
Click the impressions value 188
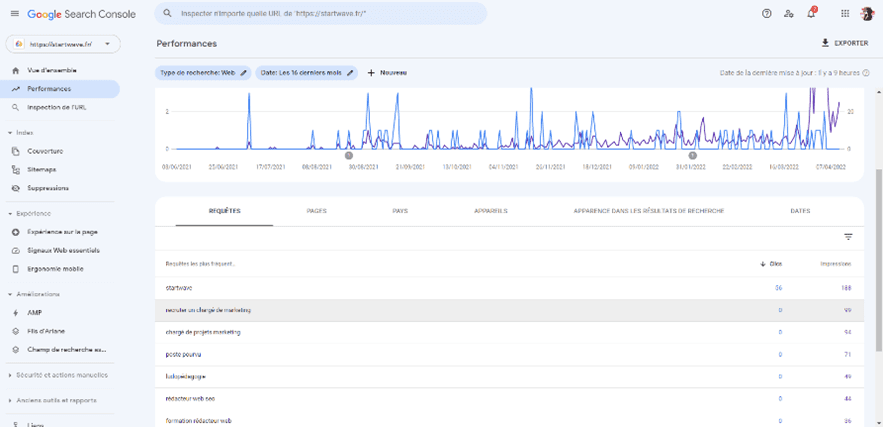pos(846,288)
